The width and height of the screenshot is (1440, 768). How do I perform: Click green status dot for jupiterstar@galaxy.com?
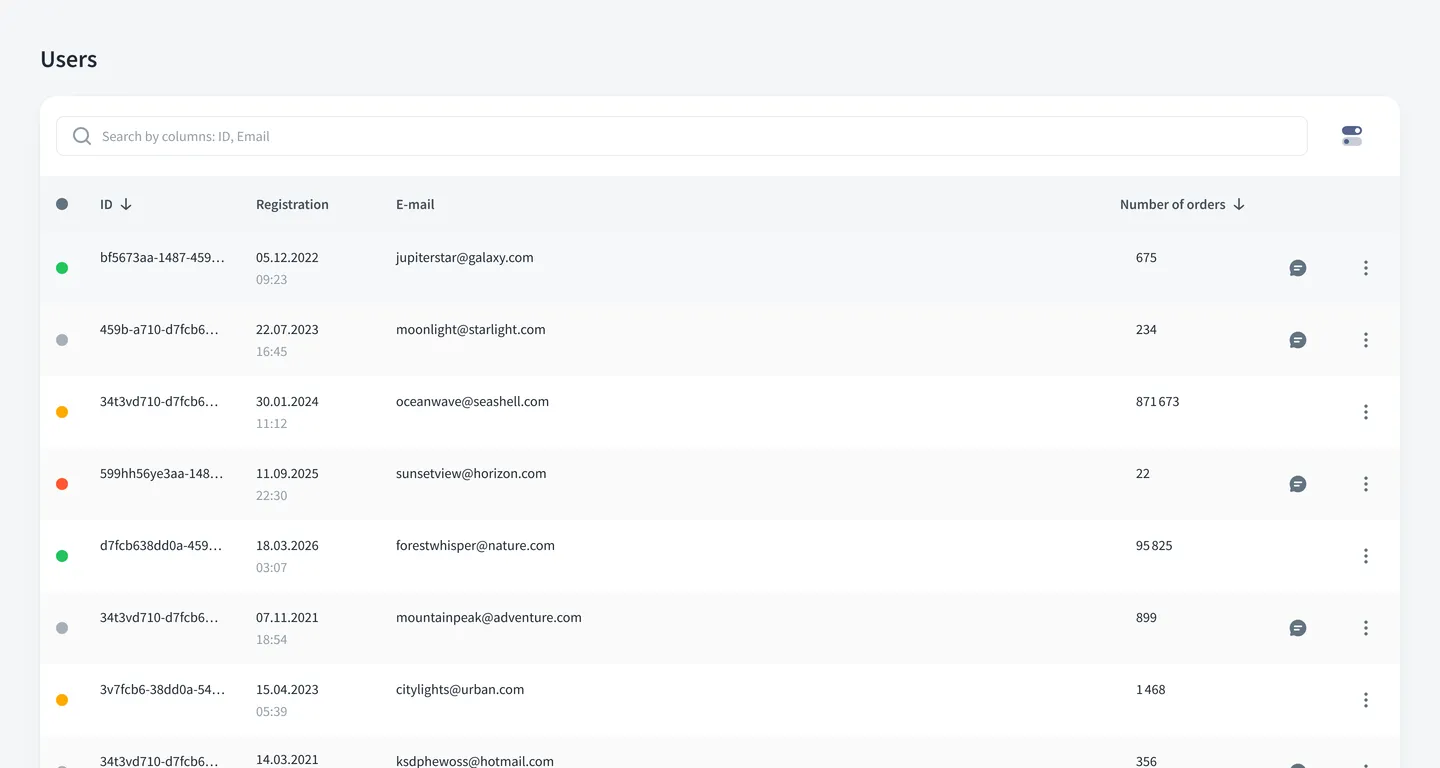click(x=62, y=268)
